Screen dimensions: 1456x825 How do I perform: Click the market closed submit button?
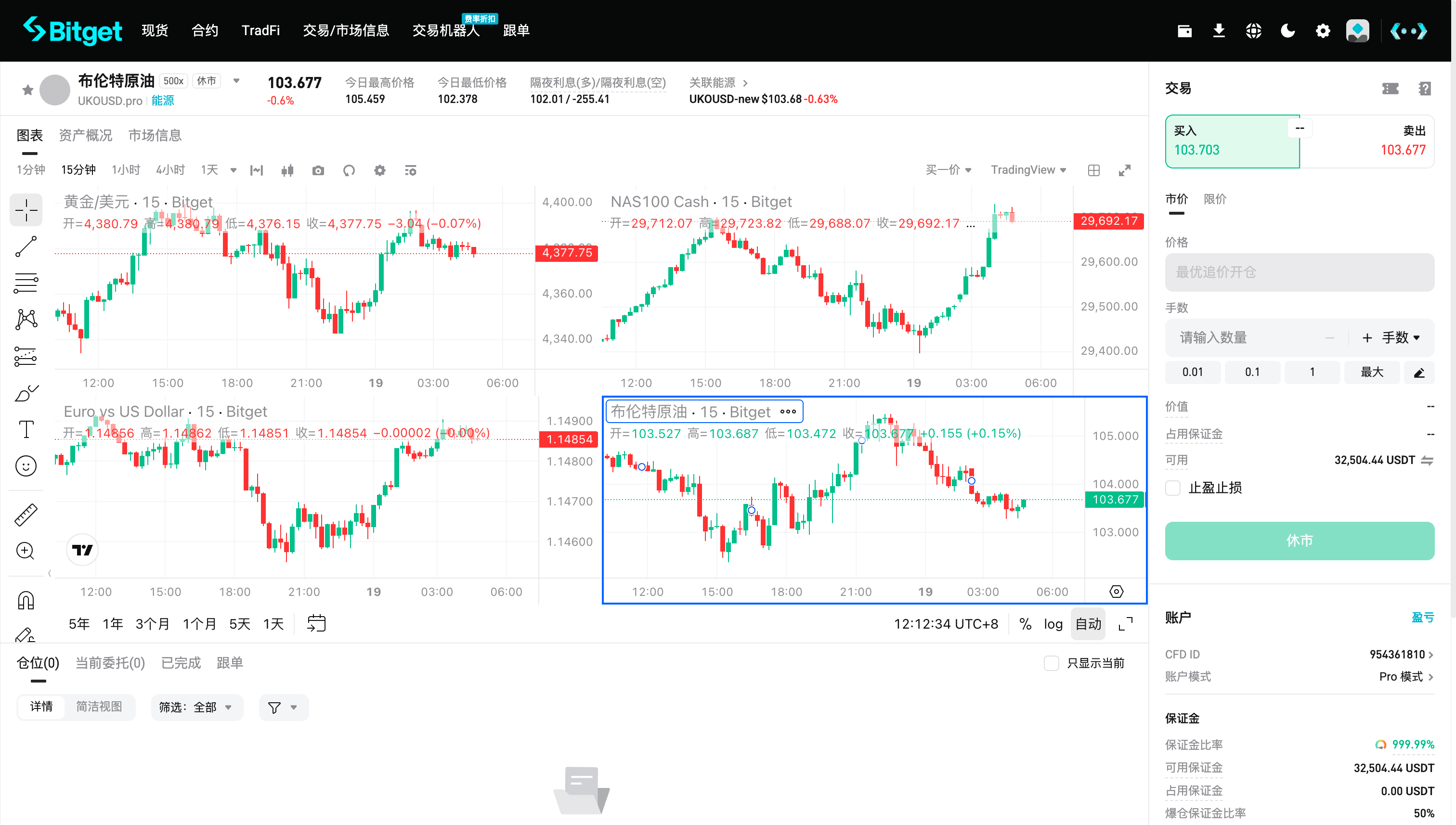(x=1300, y=541)
